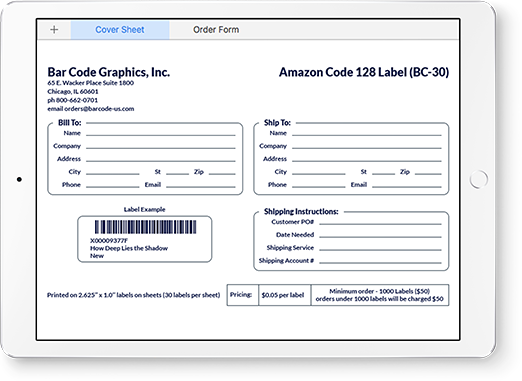Click the Bill To Email field
Screen dimensions: 522x381
(201, 185)
